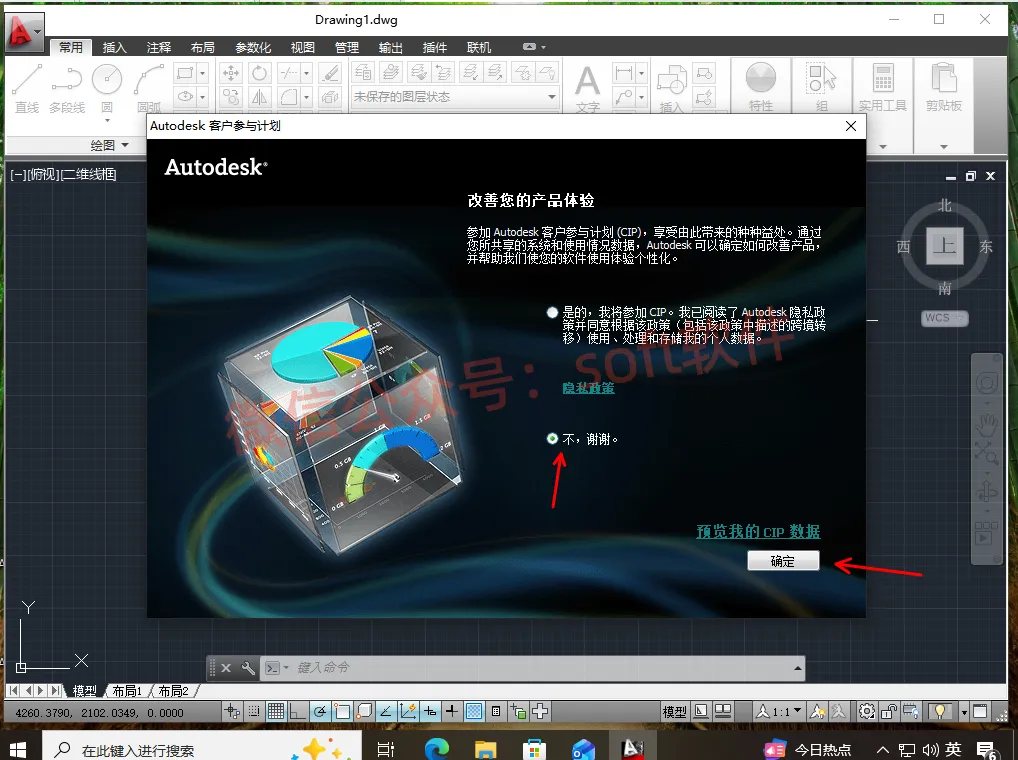
Task: Select the 'Yes, I will join CIP' radio button
Action: (x=552, y=313)
